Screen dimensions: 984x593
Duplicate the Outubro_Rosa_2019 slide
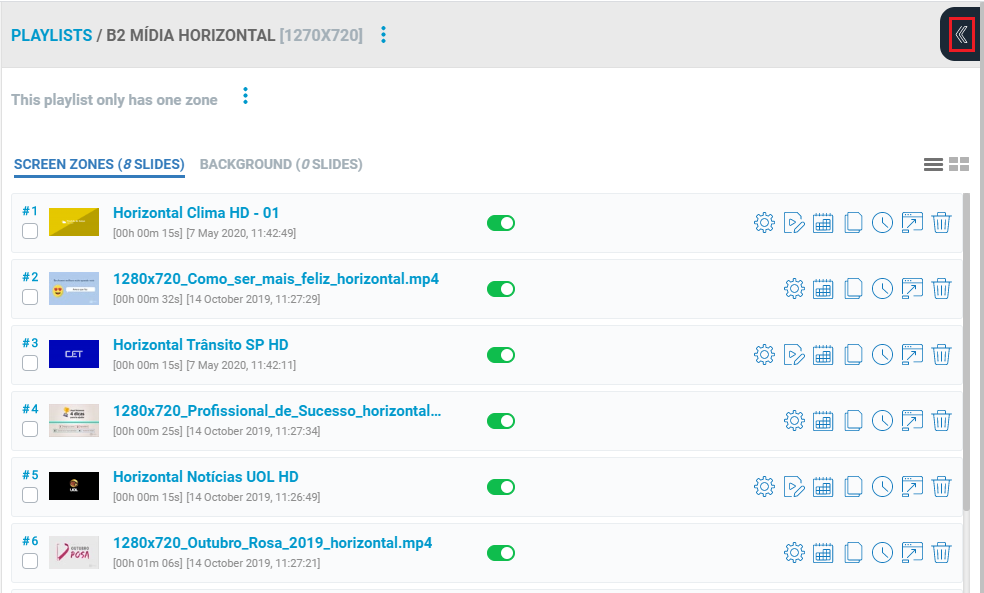tap(853, 552)
